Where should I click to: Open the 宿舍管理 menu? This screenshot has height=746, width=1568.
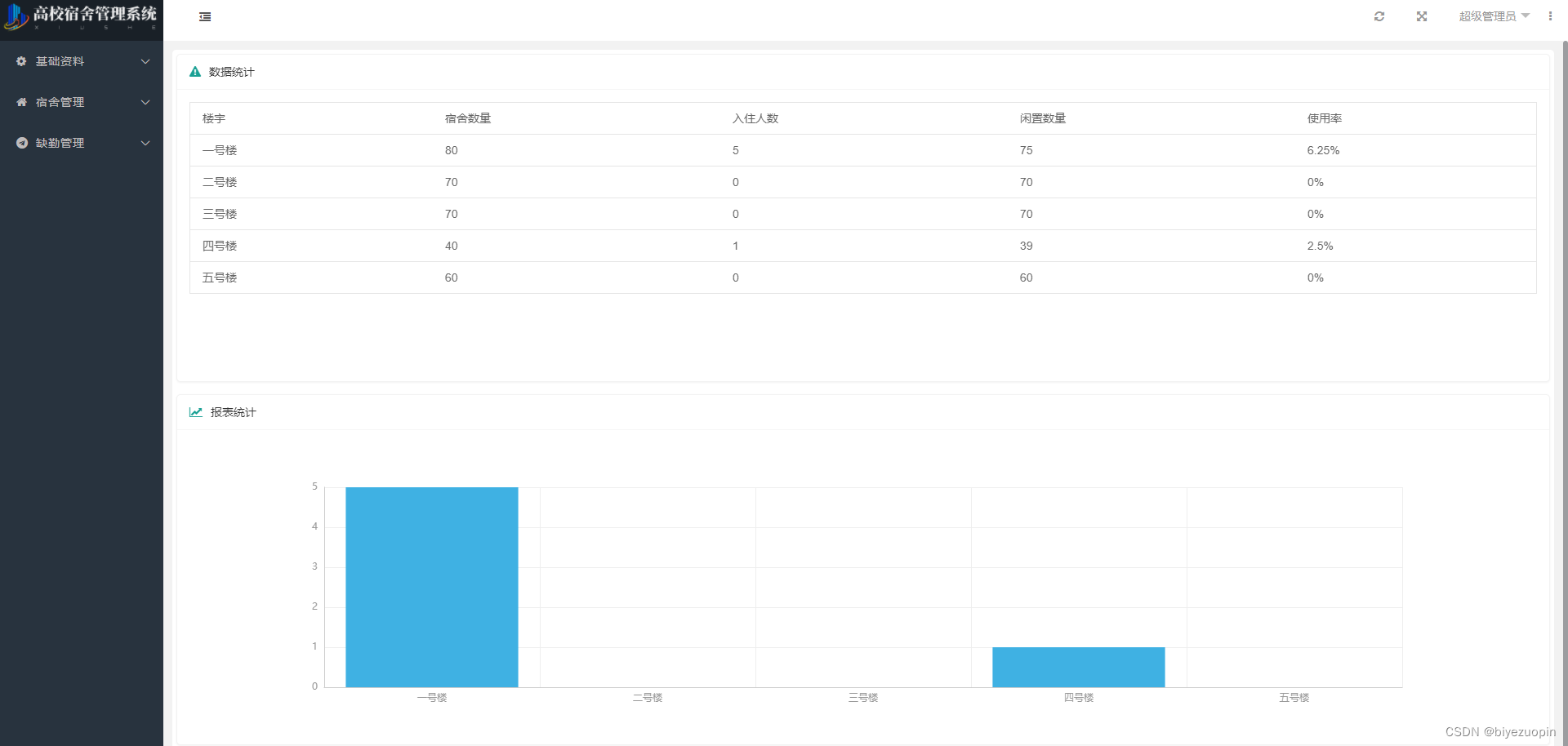82,102
